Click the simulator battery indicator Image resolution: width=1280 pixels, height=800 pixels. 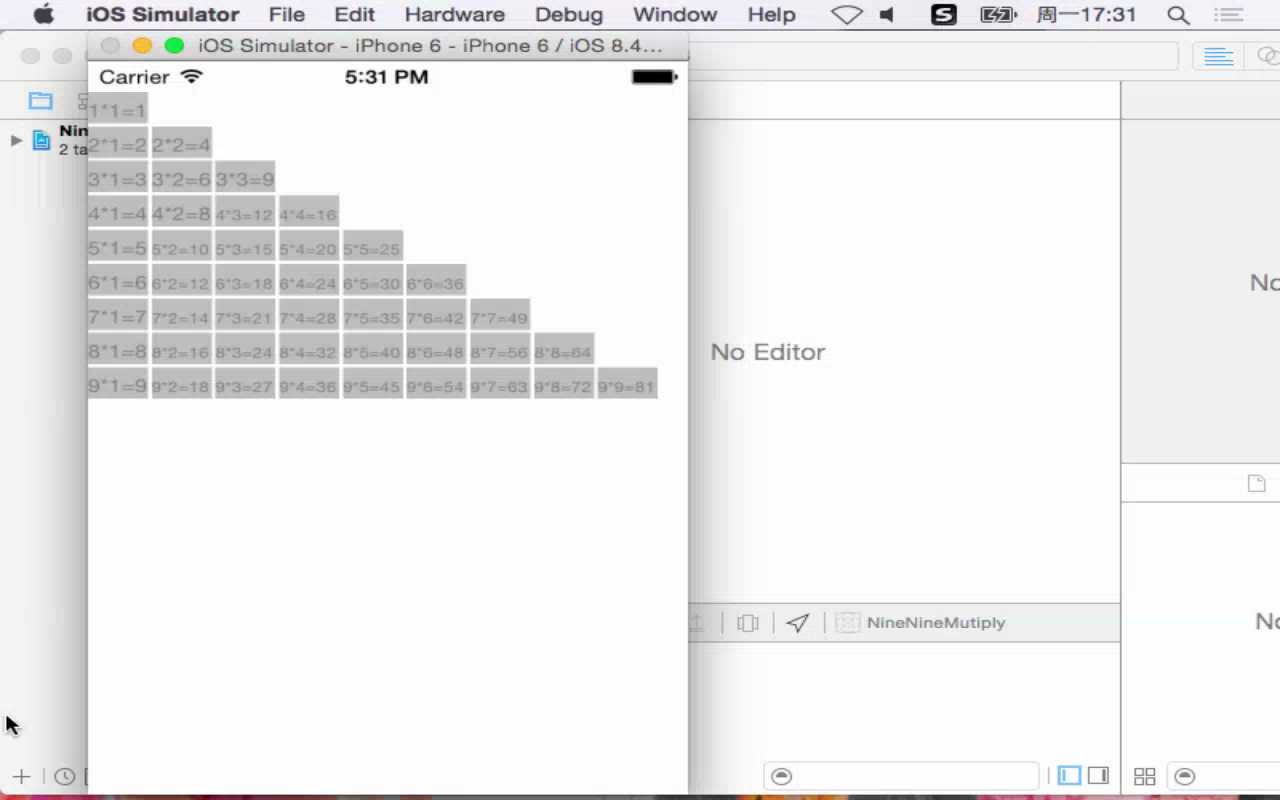(654, 77)
